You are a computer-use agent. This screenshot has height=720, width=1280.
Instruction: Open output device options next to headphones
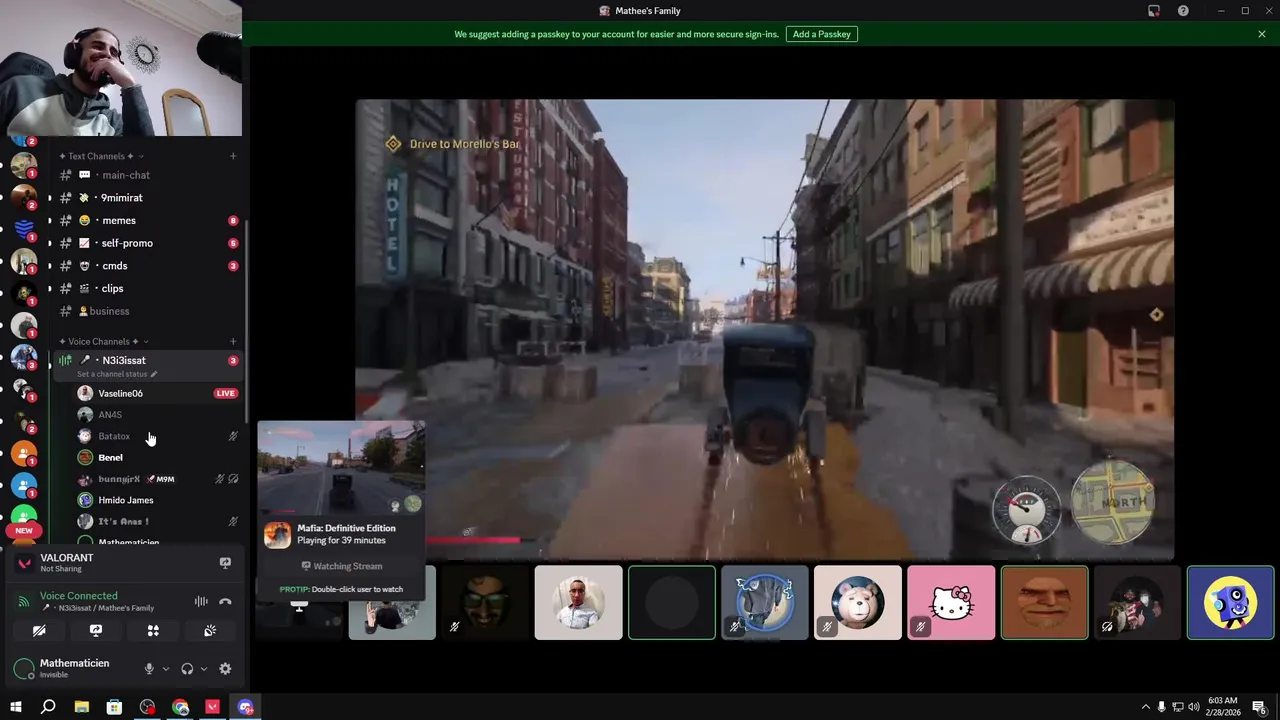(203, 669)
